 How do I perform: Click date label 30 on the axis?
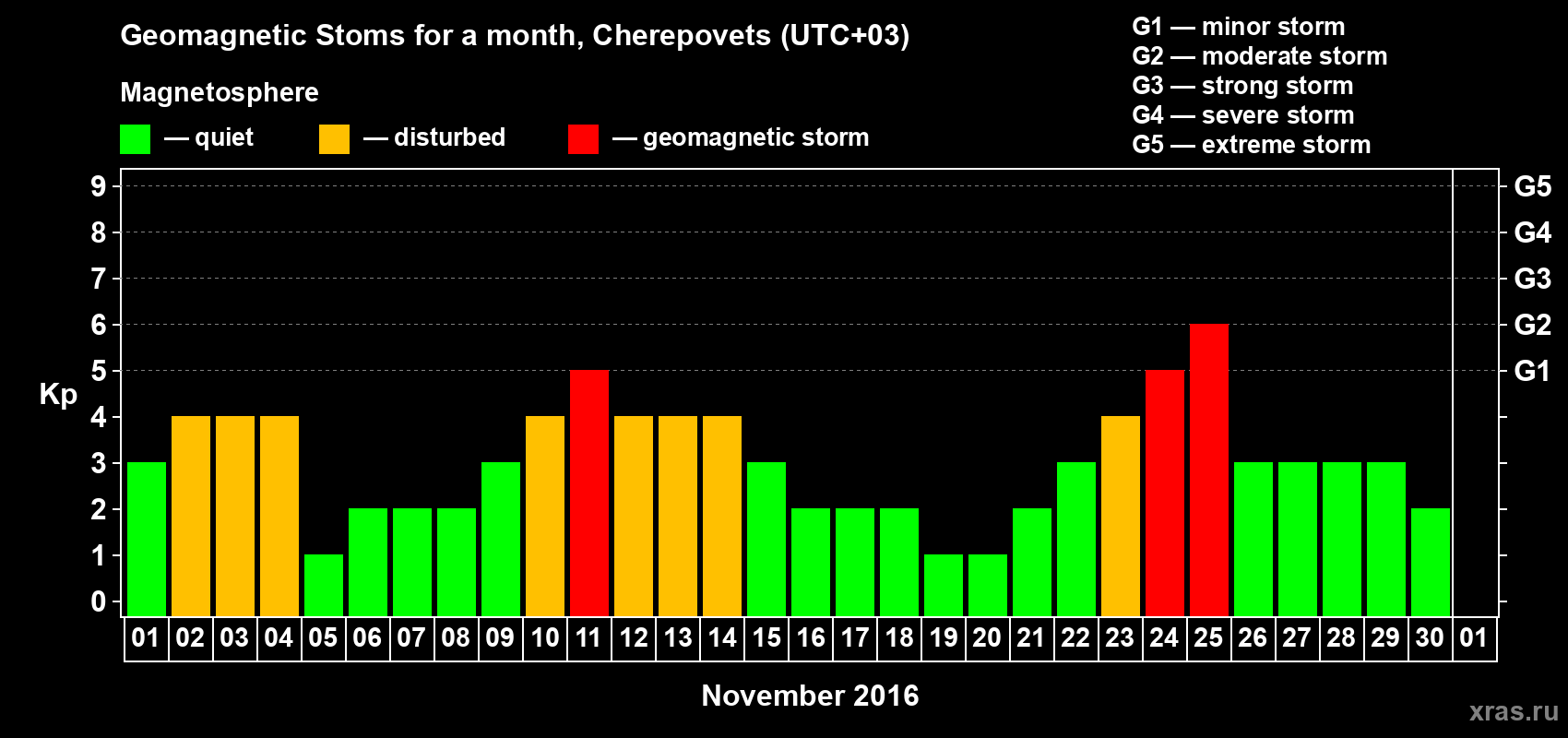tap(1430, 638)
